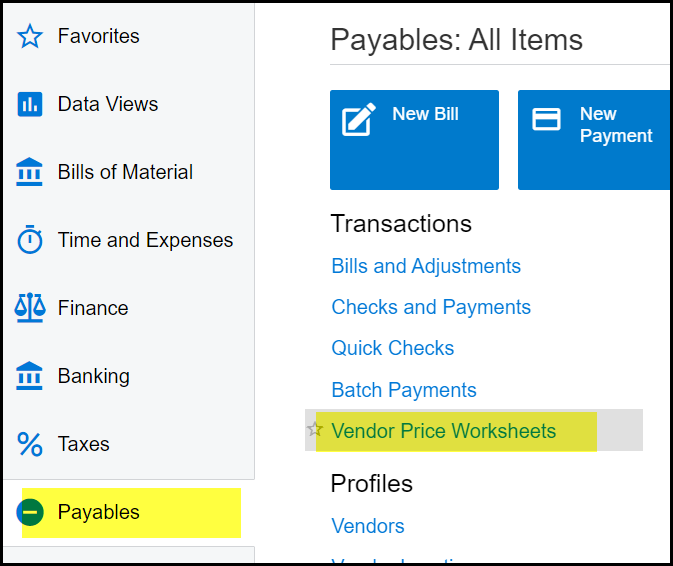Viewport: 673px width, 566px height.
Task: Click the Time and Expenses stopwatch icon
Action: point(30,240)
